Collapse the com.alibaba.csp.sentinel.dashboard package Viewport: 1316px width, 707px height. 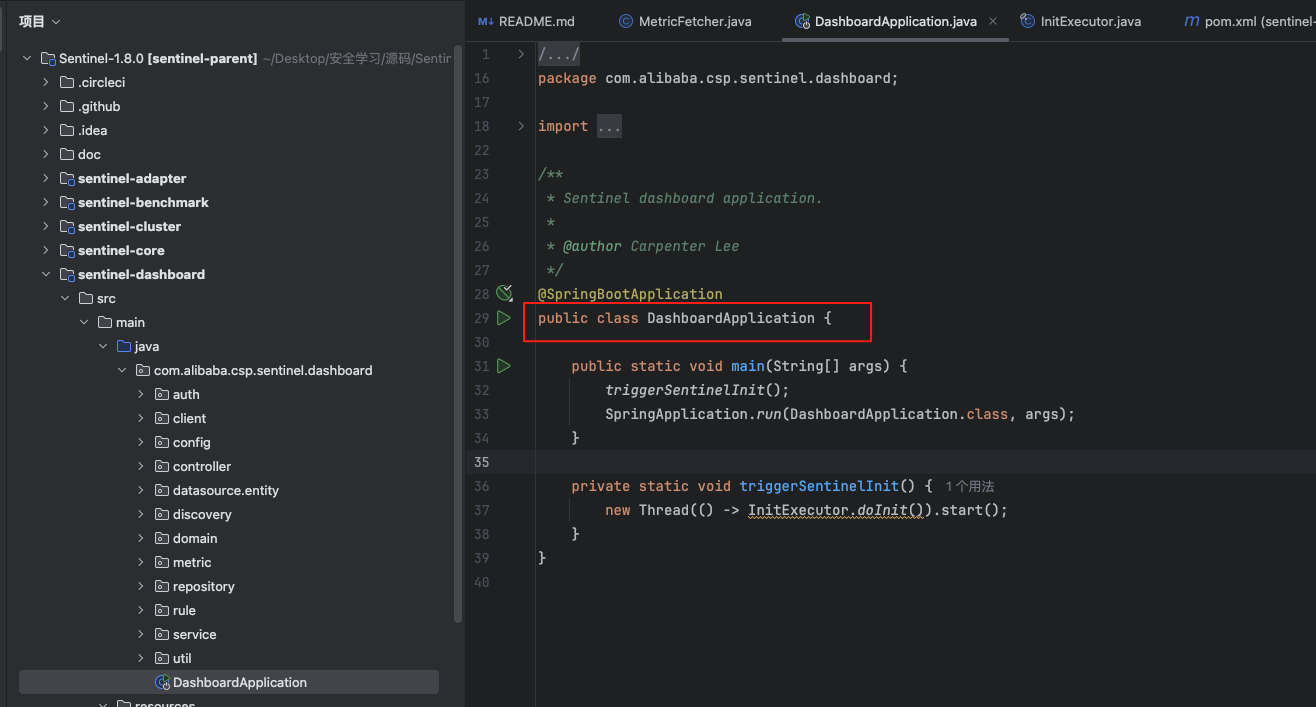[122, 371]
